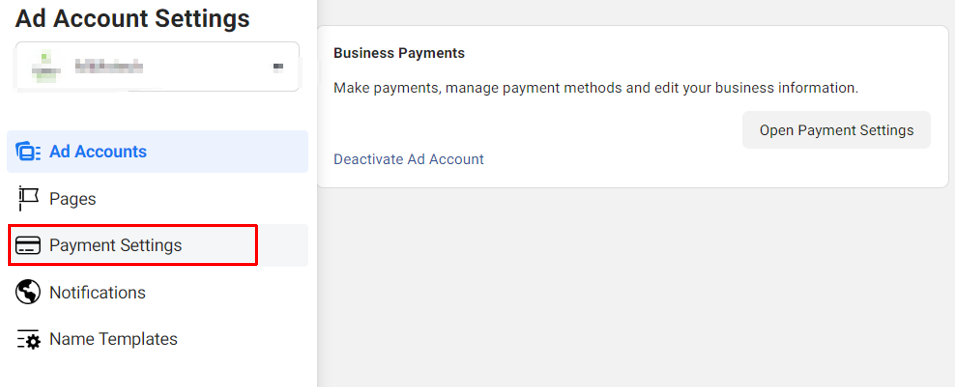Click the Payment Settings credit card icon
The image size is (955, 387).
click(x=28, y=246)
